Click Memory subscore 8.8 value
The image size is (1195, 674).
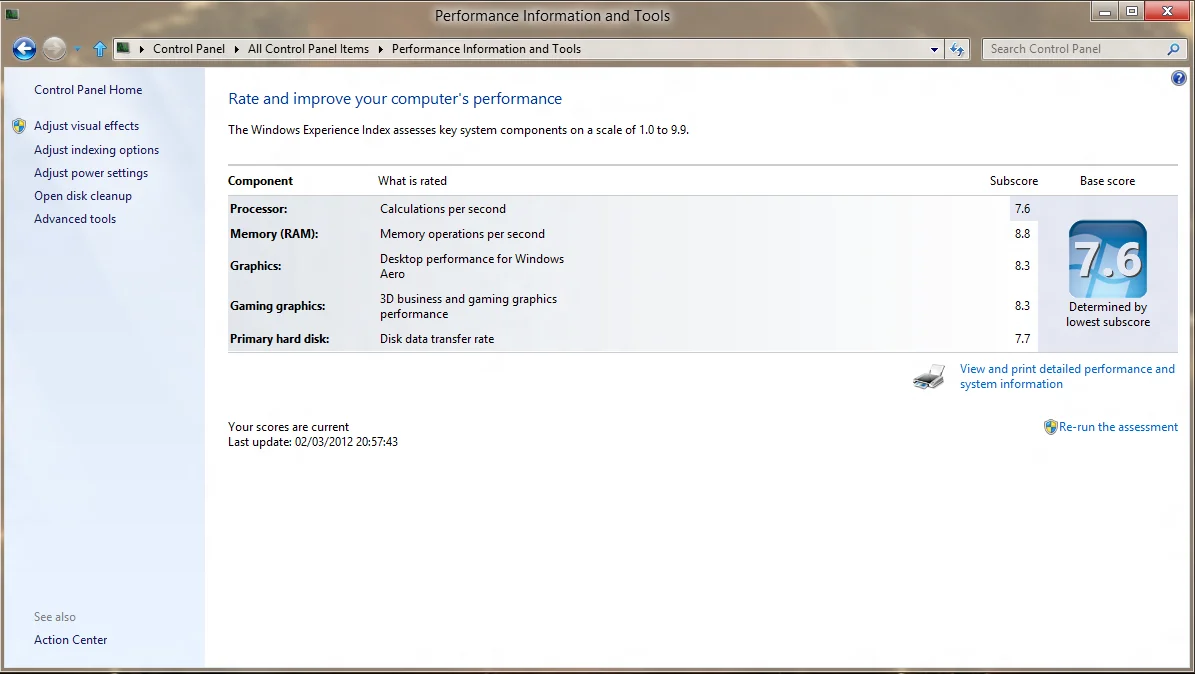click(x=1022, y=234)
